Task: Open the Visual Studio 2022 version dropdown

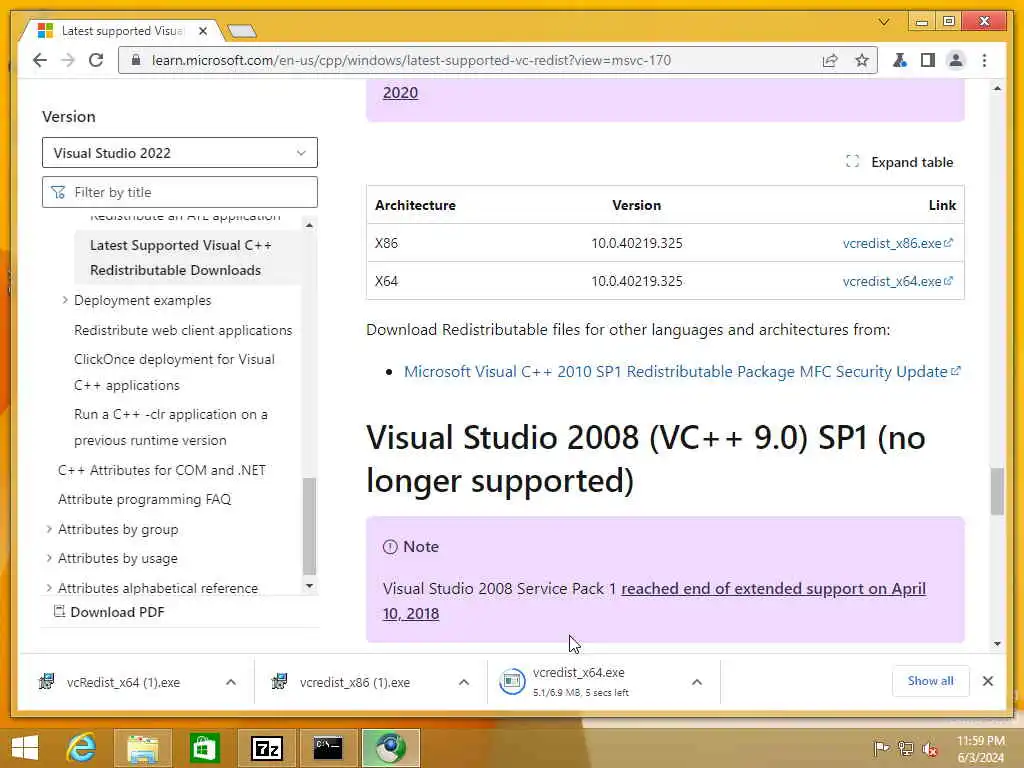Action: [180, 153]
